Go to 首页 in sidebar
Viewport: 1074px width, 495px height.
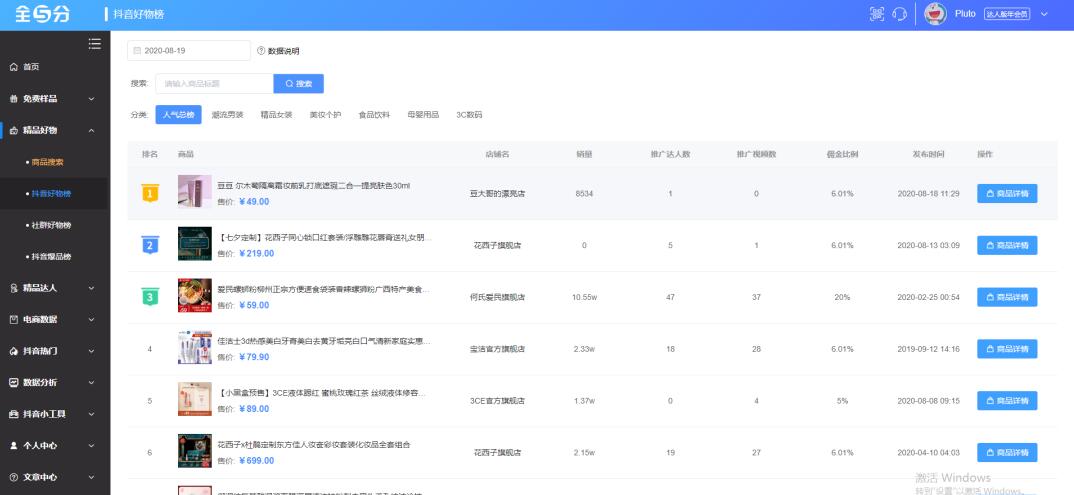point(55,67)
